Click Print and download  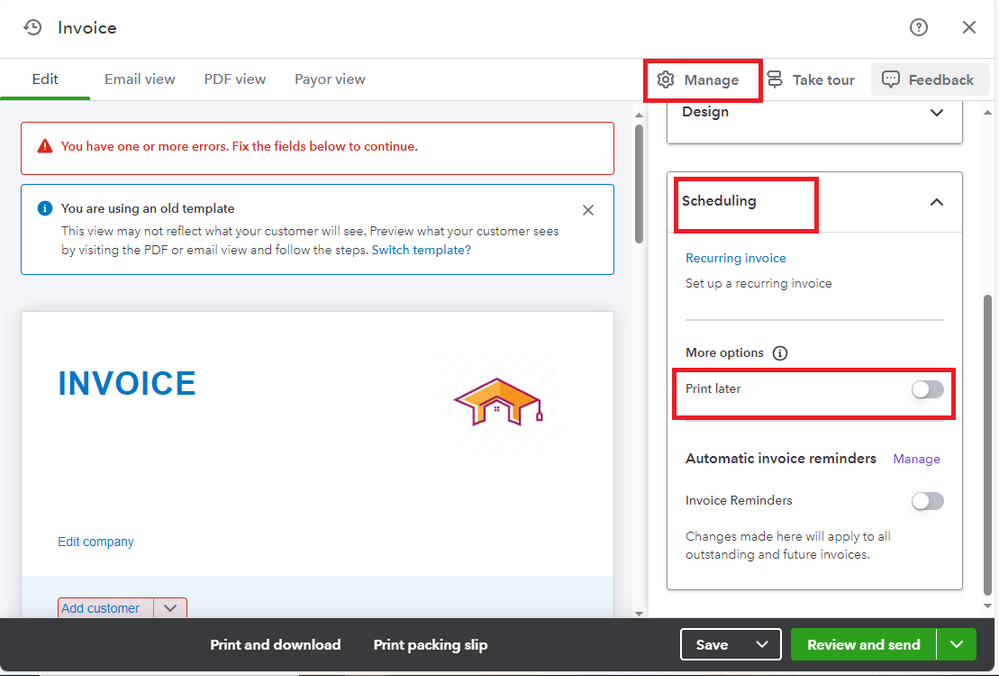click(x=275, y=645)
